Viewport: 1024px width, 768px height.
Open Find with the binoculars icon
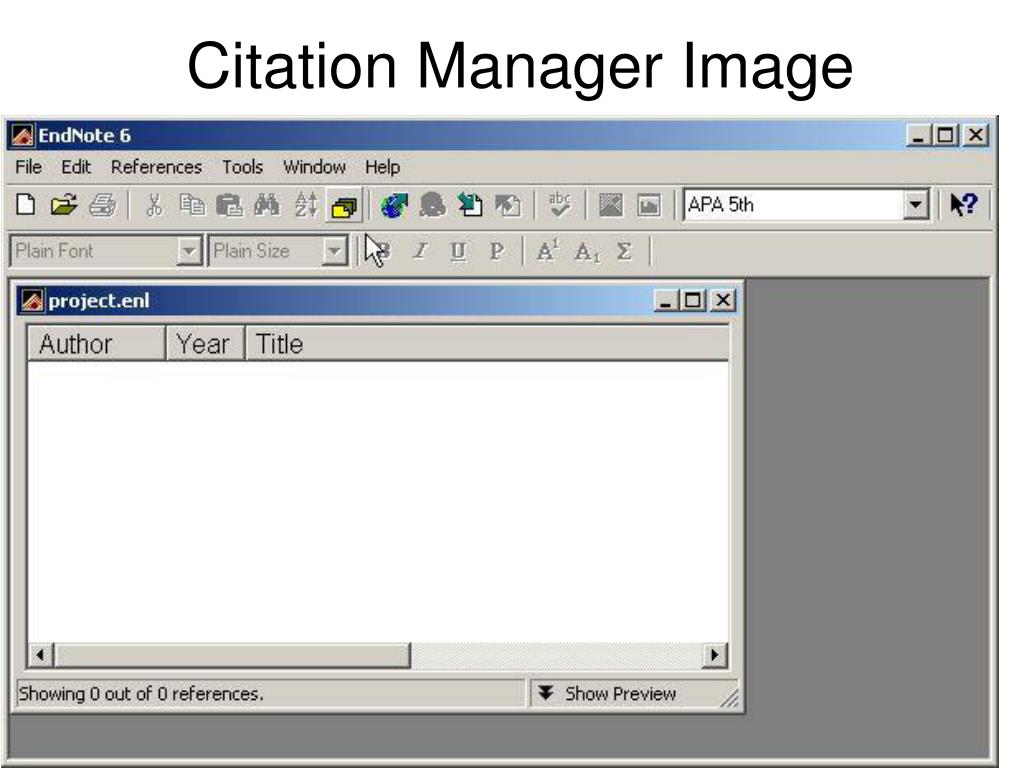266,205
